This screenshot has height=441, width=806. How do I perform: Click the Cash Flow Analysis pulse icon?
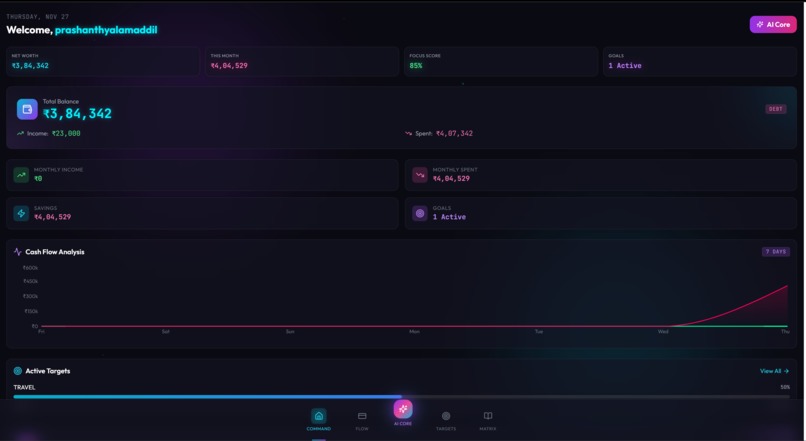[17, 252]
